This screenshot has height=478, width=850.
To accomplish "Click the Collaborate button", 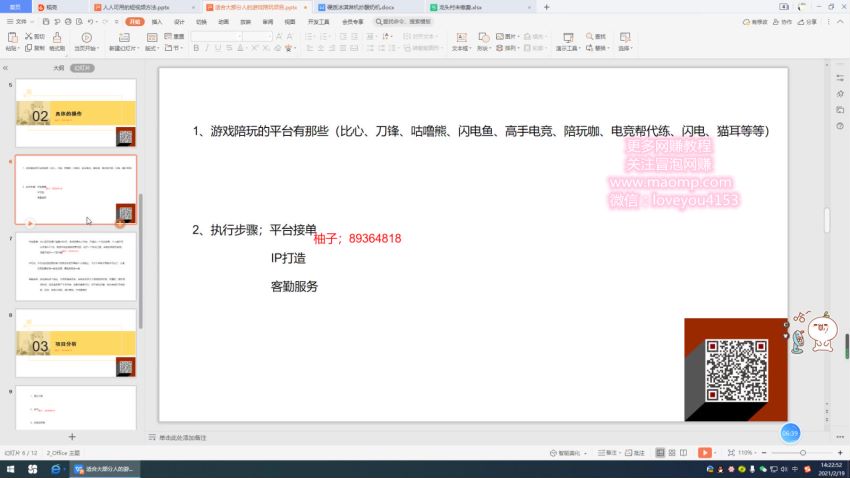I will [x=782, y=22].
